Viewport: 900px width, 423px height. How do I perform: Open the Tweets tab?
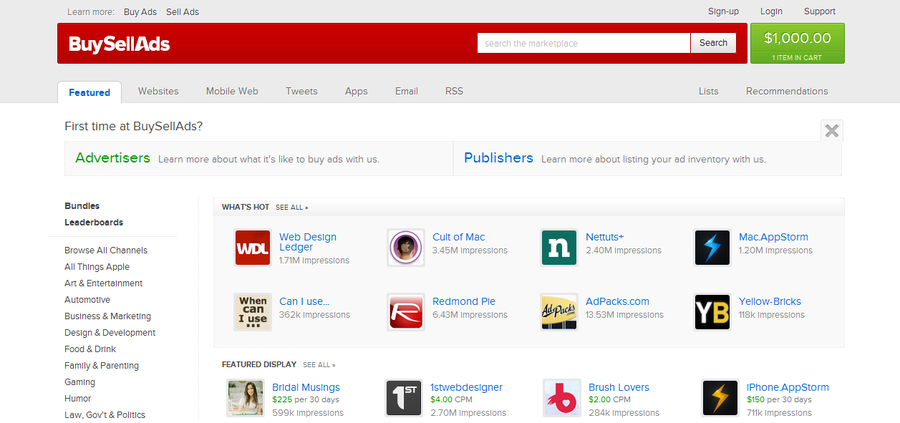click(301, 91)
